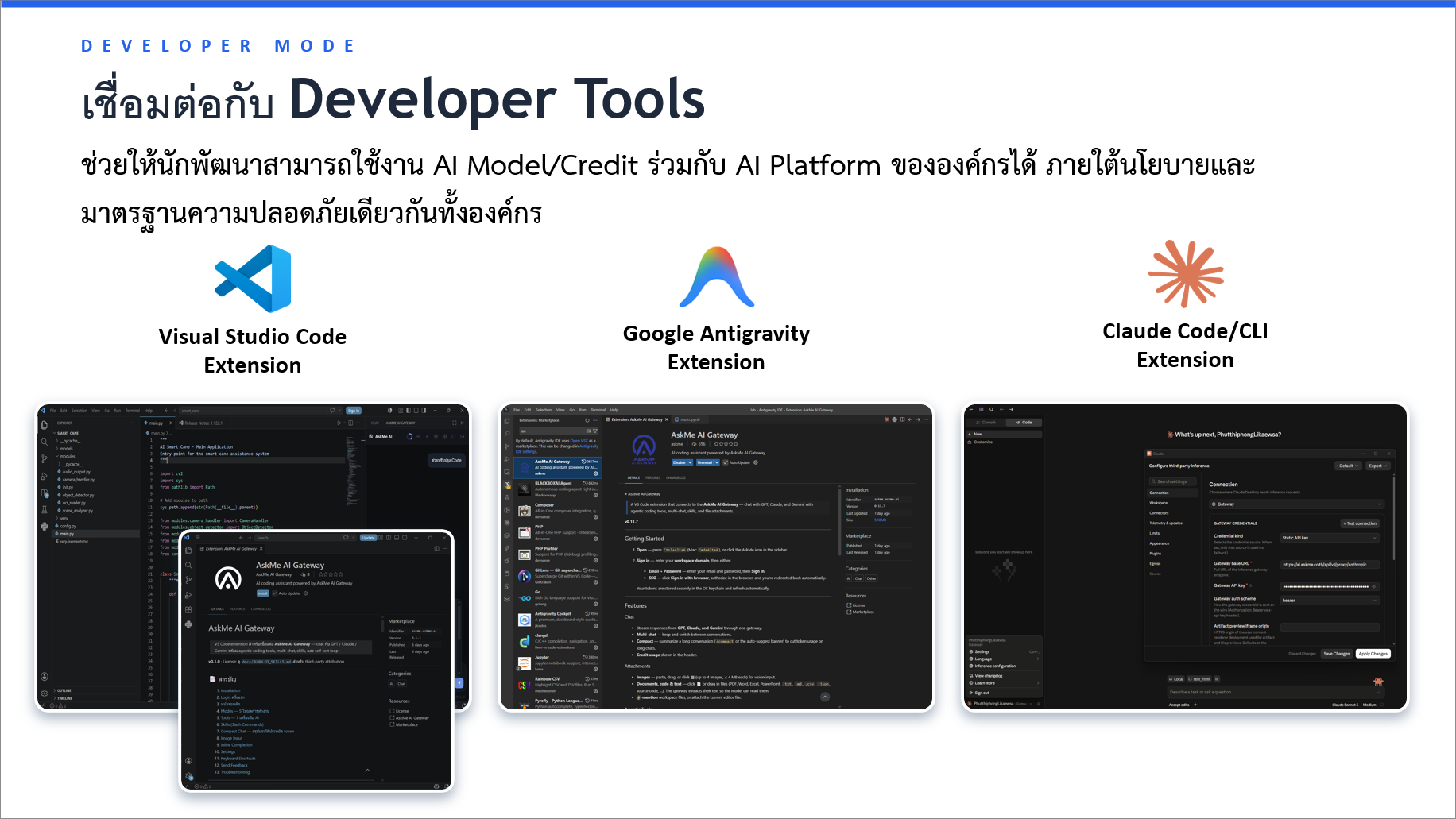Select FEATURES tab in VS Code extension page
Image resolution: width=1456 pixels, height=819 pixels.
pos(237,609)
